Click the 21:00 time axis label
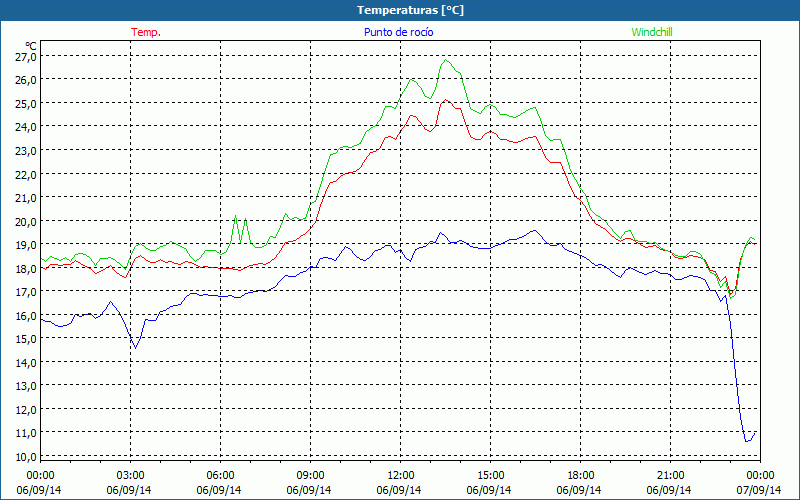Image resolution: width=800 pixels, height=500 pixels. 670,476
